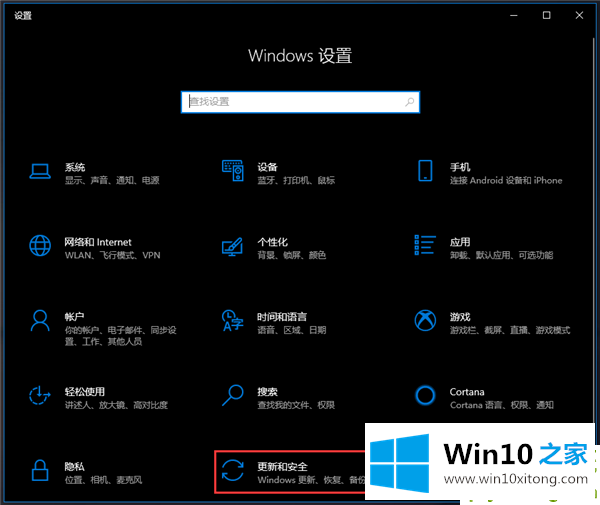This screenshot has height=505, width=600.
Task: Click the search magnifier in 查找设置 box
Action: pos(410,102)
